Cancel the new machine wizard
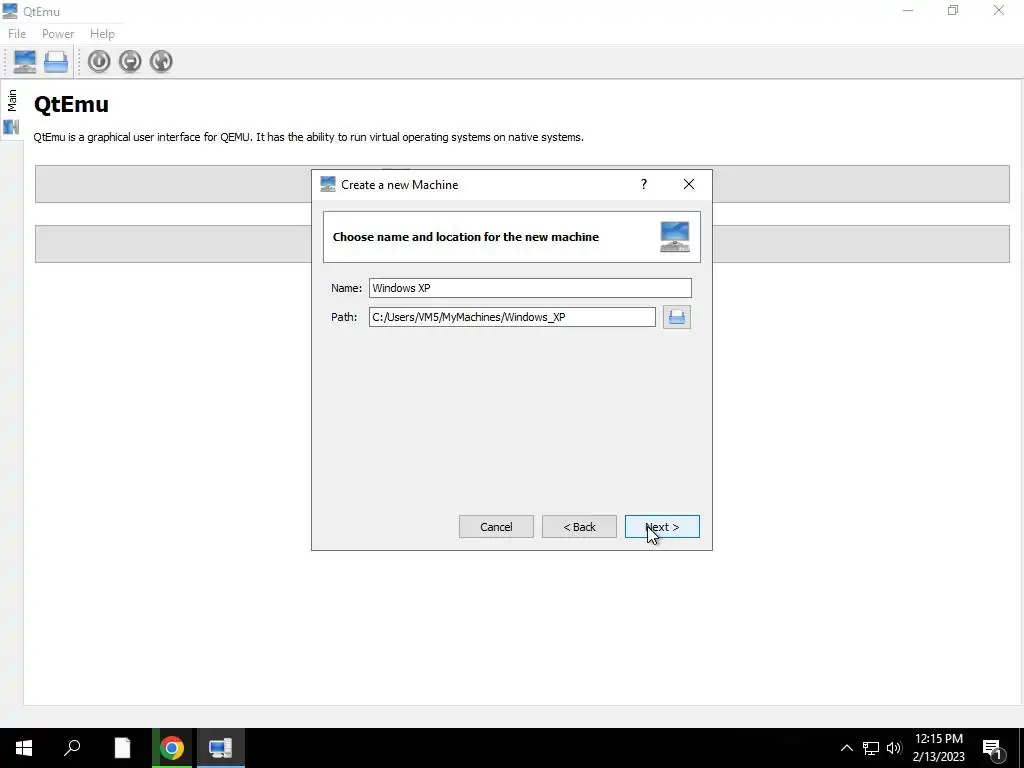 496,527
